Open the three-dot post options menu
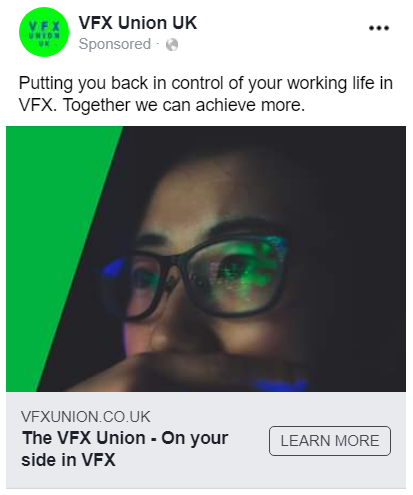The image size is (413, 495). pyautogui.click(x=379, y=28)
